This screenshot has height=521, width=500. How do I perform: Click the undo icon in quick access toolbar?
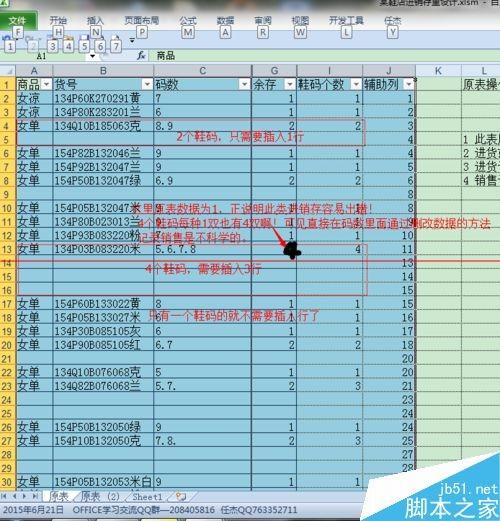point(6,38)
